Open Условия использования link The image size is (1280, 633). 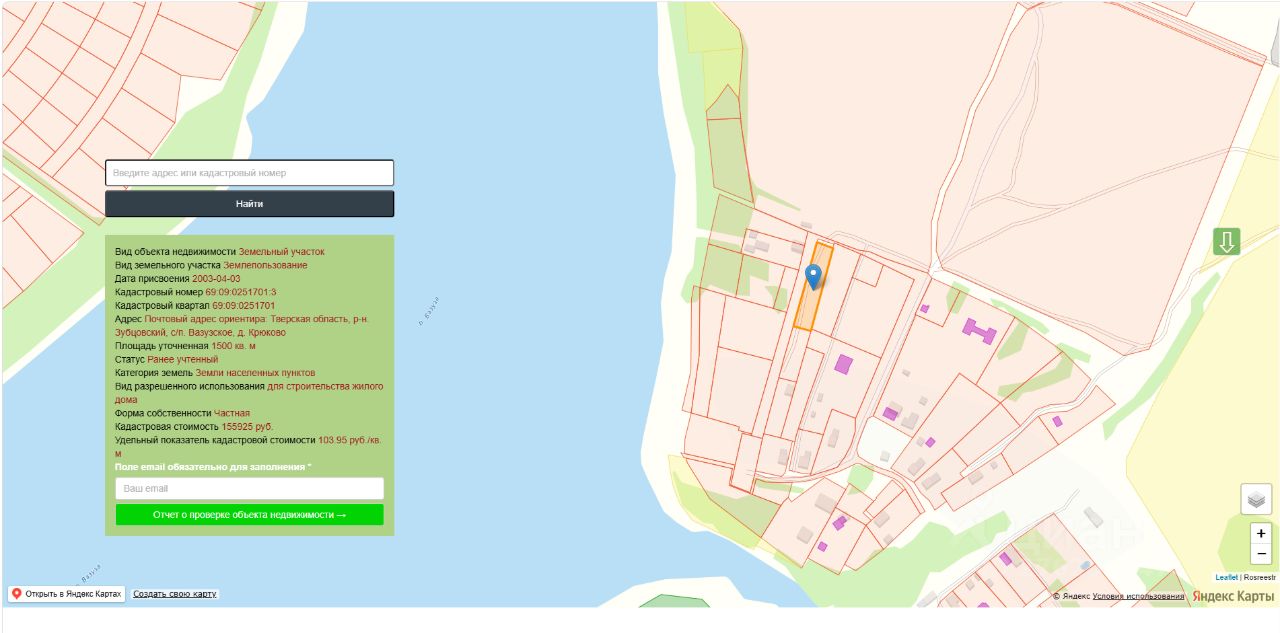[1138, 596]
